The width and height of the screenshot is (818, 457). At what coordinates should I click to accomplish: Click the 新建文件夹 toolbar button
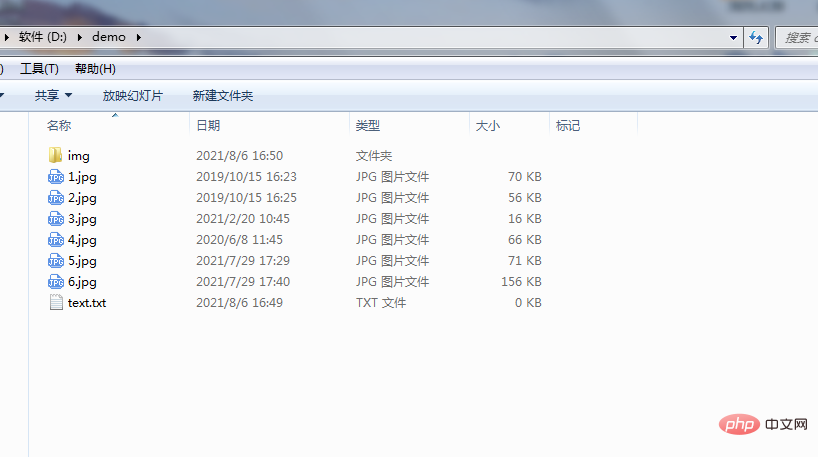[x=223, y=95]
